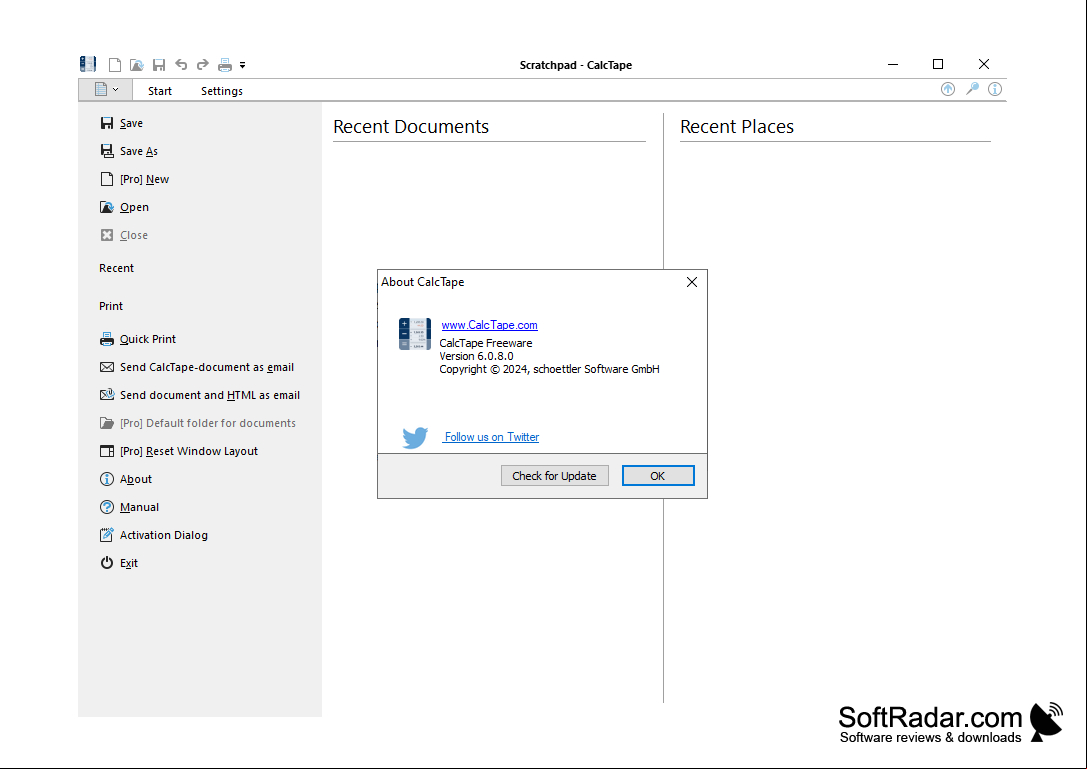This screenshot has width=1087, height=769.
Task: Click the Twitter bird icon
Action: tap(415, 438)
